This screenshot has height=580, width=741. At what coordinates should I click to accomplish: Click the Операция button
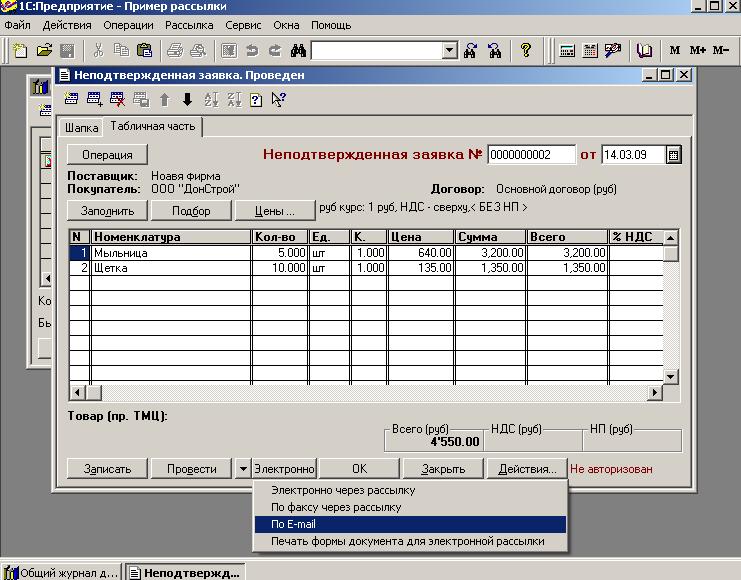coord(107,155)
